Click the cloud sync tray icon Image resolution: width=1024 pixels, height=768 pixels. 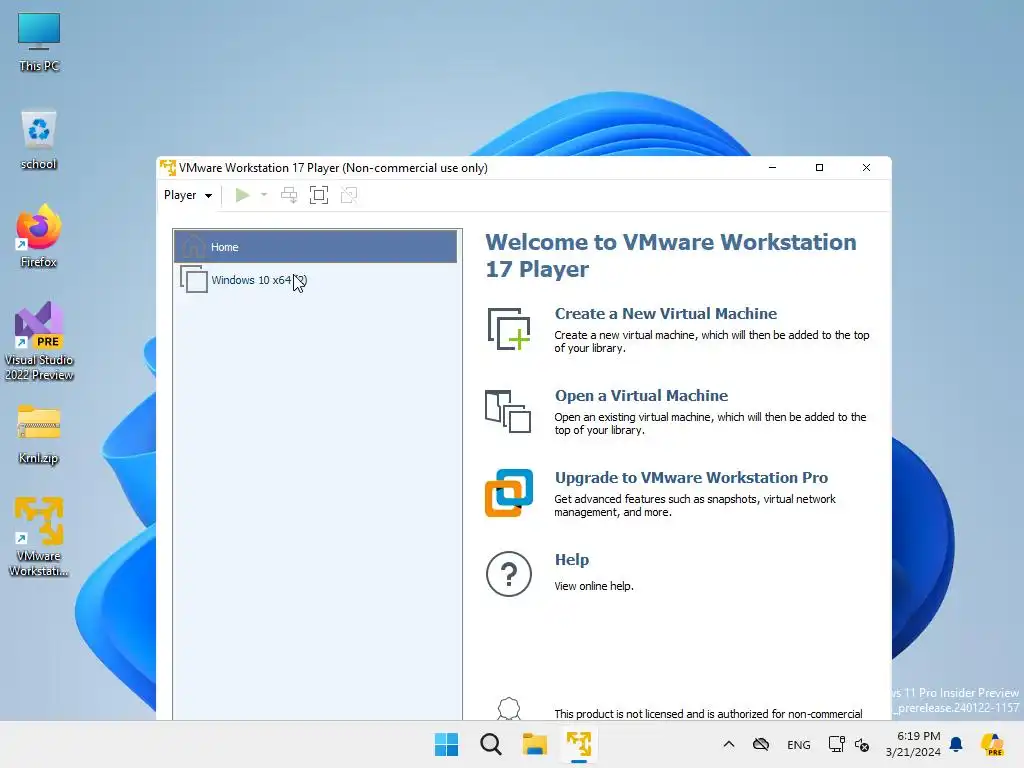click(x=761, y=744)
